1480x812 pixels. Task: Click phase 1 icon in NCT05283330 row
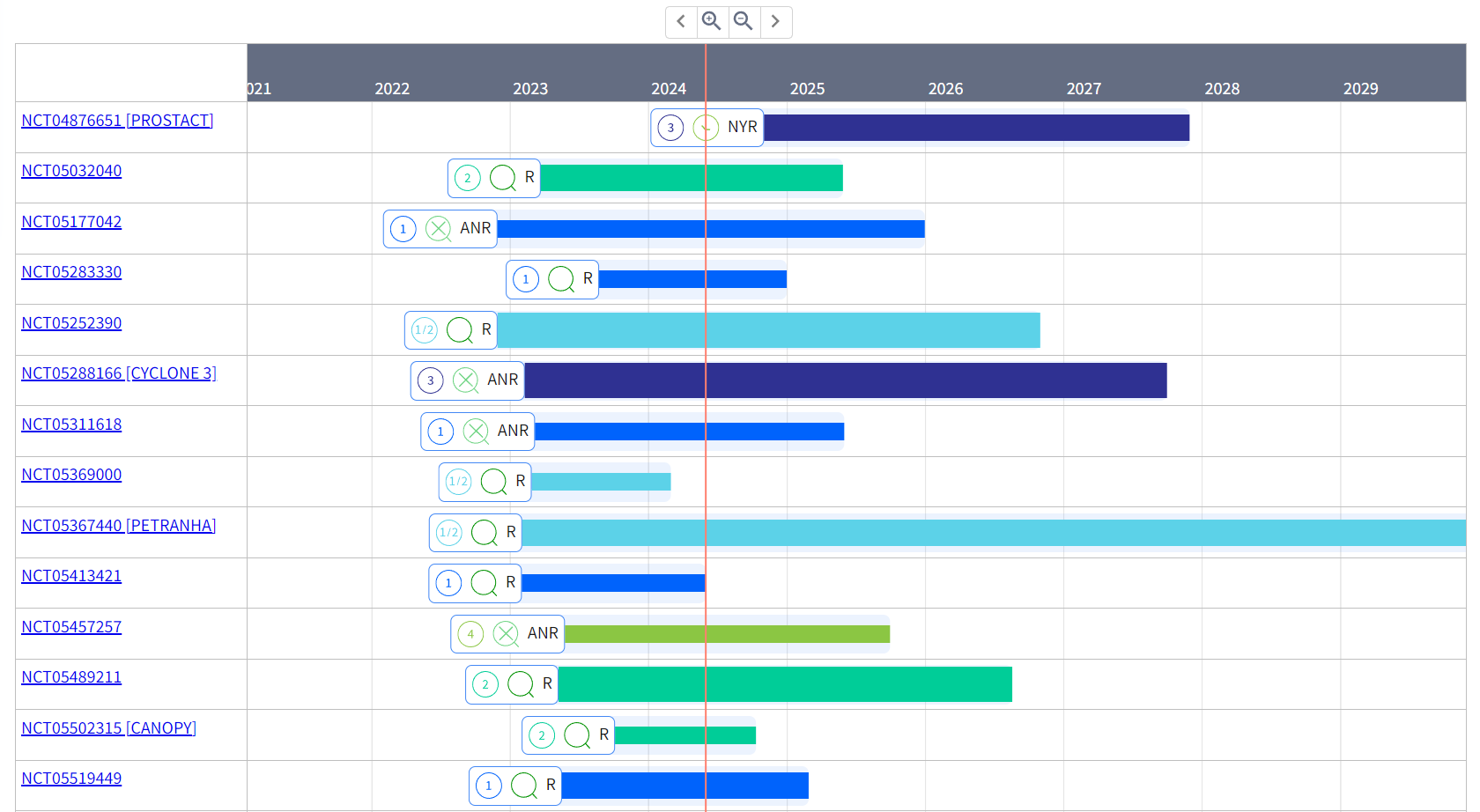tap(526, 279)
